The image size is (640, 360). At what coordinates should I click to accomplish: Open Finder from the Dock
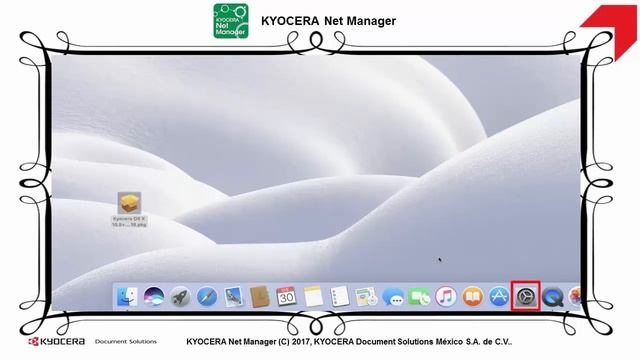127,297
